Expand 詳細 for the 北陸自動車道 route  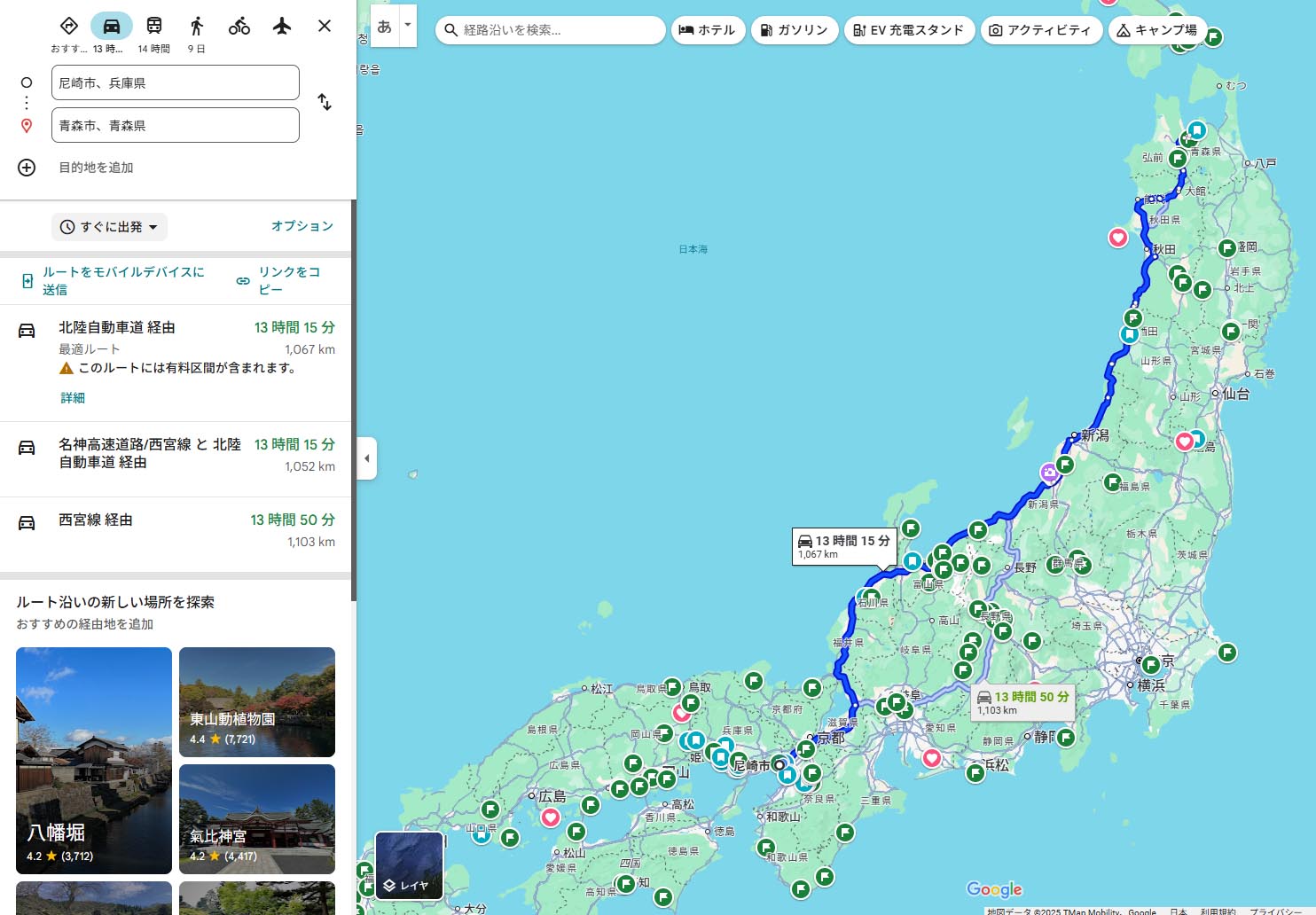(73, 398)
